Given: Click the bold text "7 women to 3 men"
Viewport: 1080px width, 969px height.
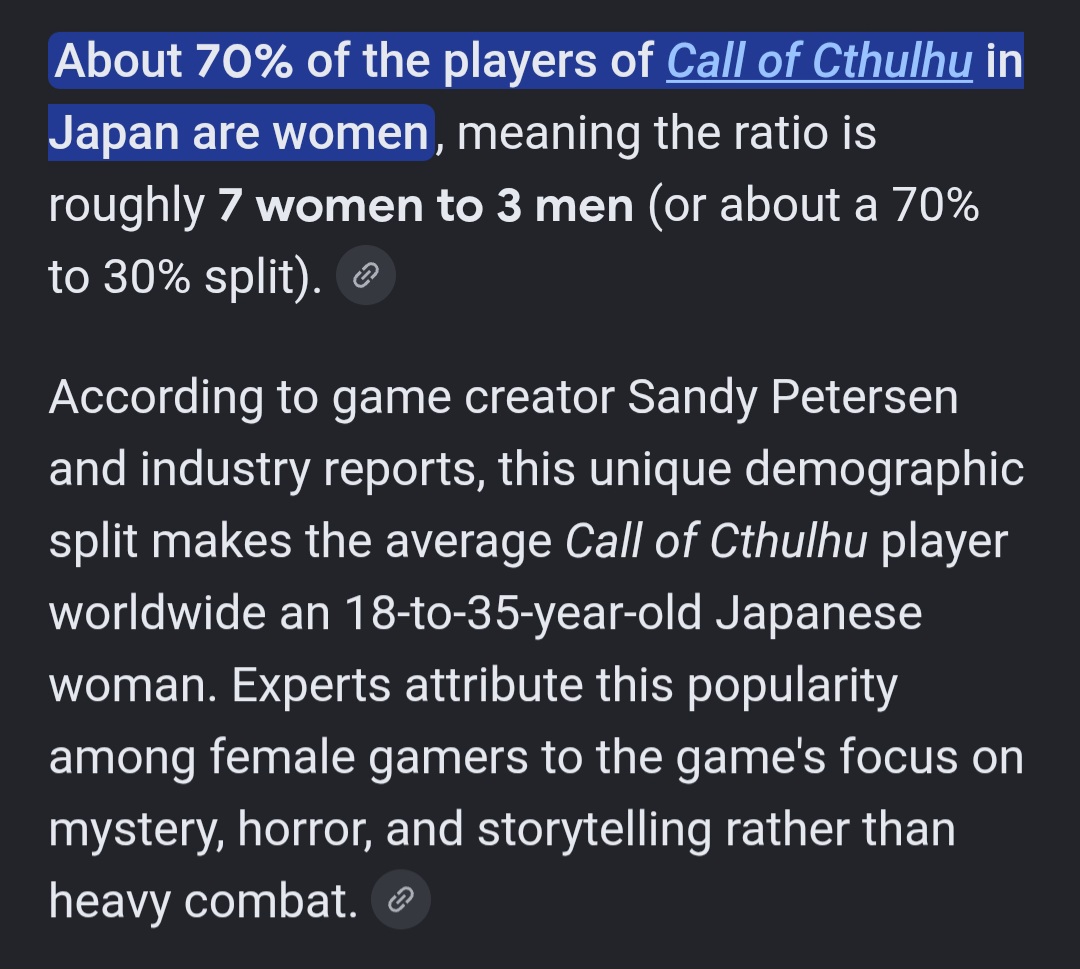Looking at the screenshot, I should click(426, 205).
